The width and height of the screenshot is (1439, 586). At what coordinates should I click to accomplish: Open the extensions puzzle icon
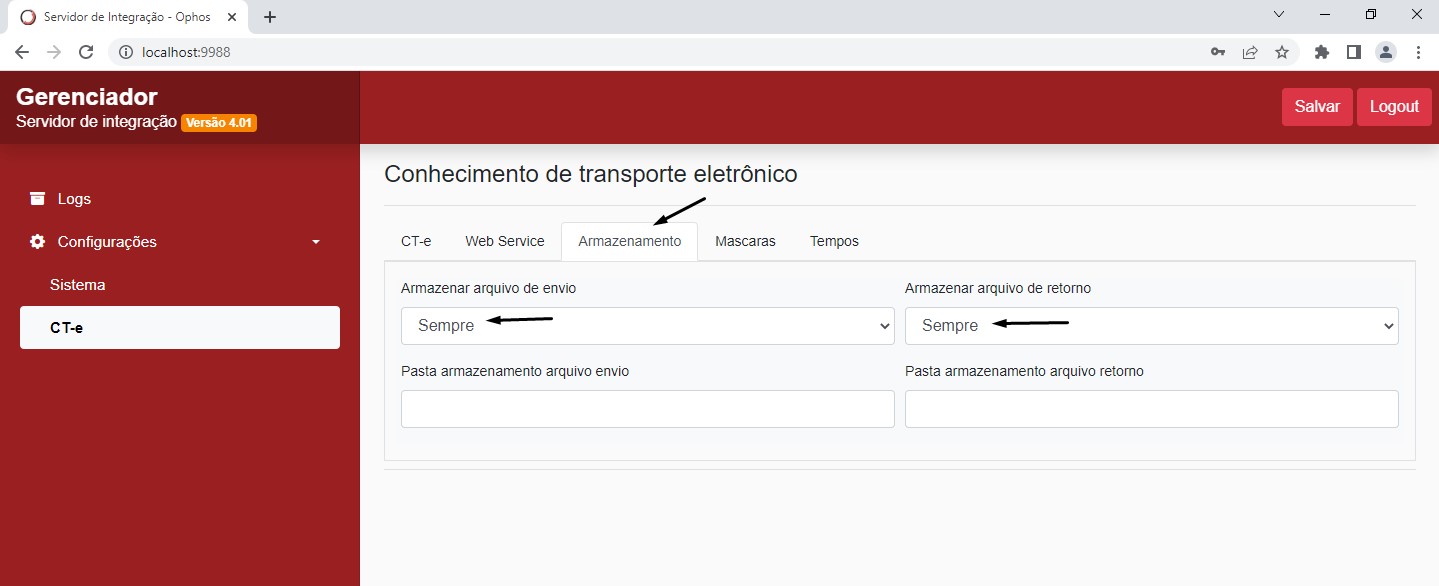(x=1322, y=52)
